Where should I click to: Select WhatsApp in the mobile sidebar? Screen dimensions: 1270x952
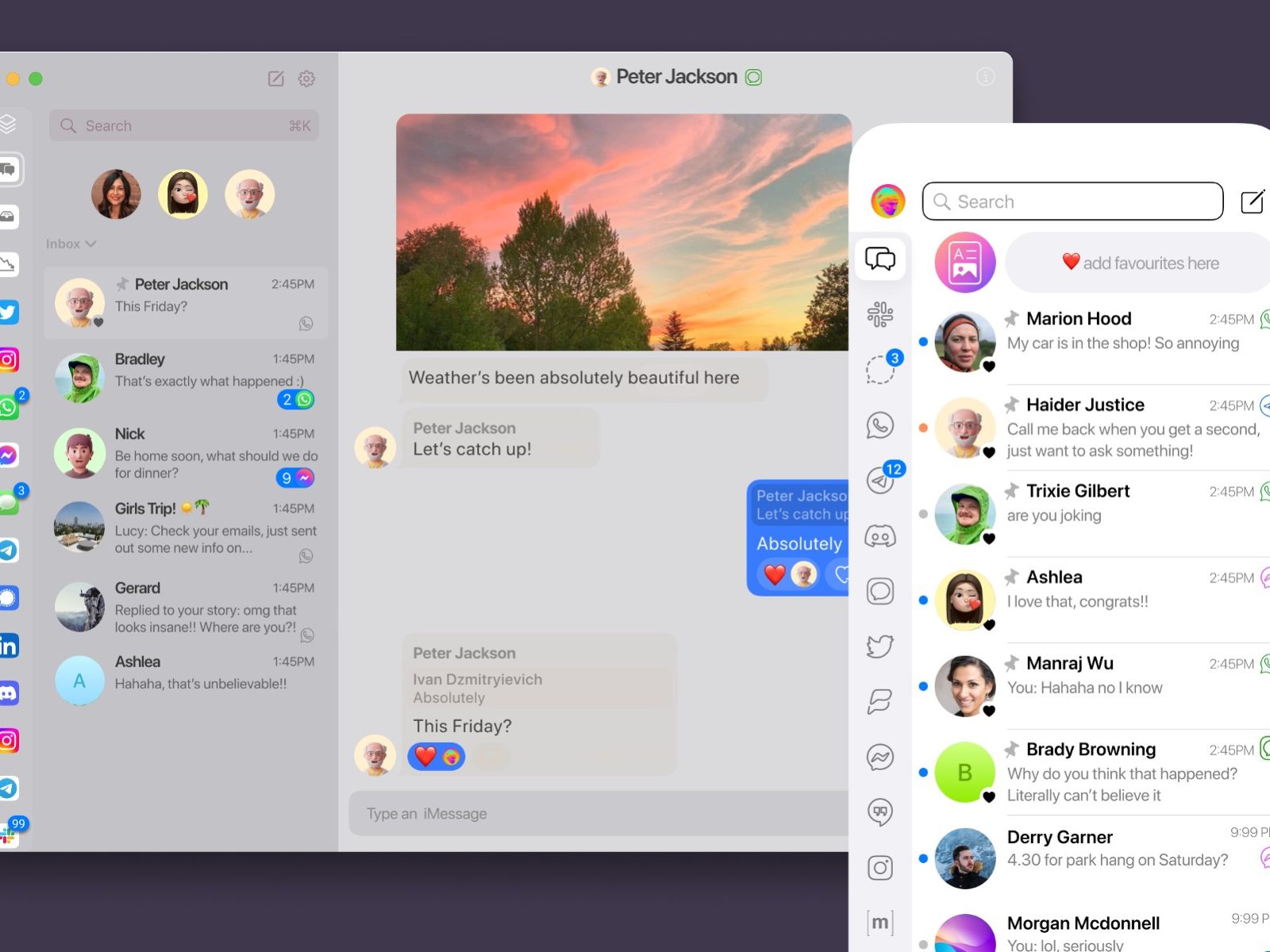click(879, 426)
